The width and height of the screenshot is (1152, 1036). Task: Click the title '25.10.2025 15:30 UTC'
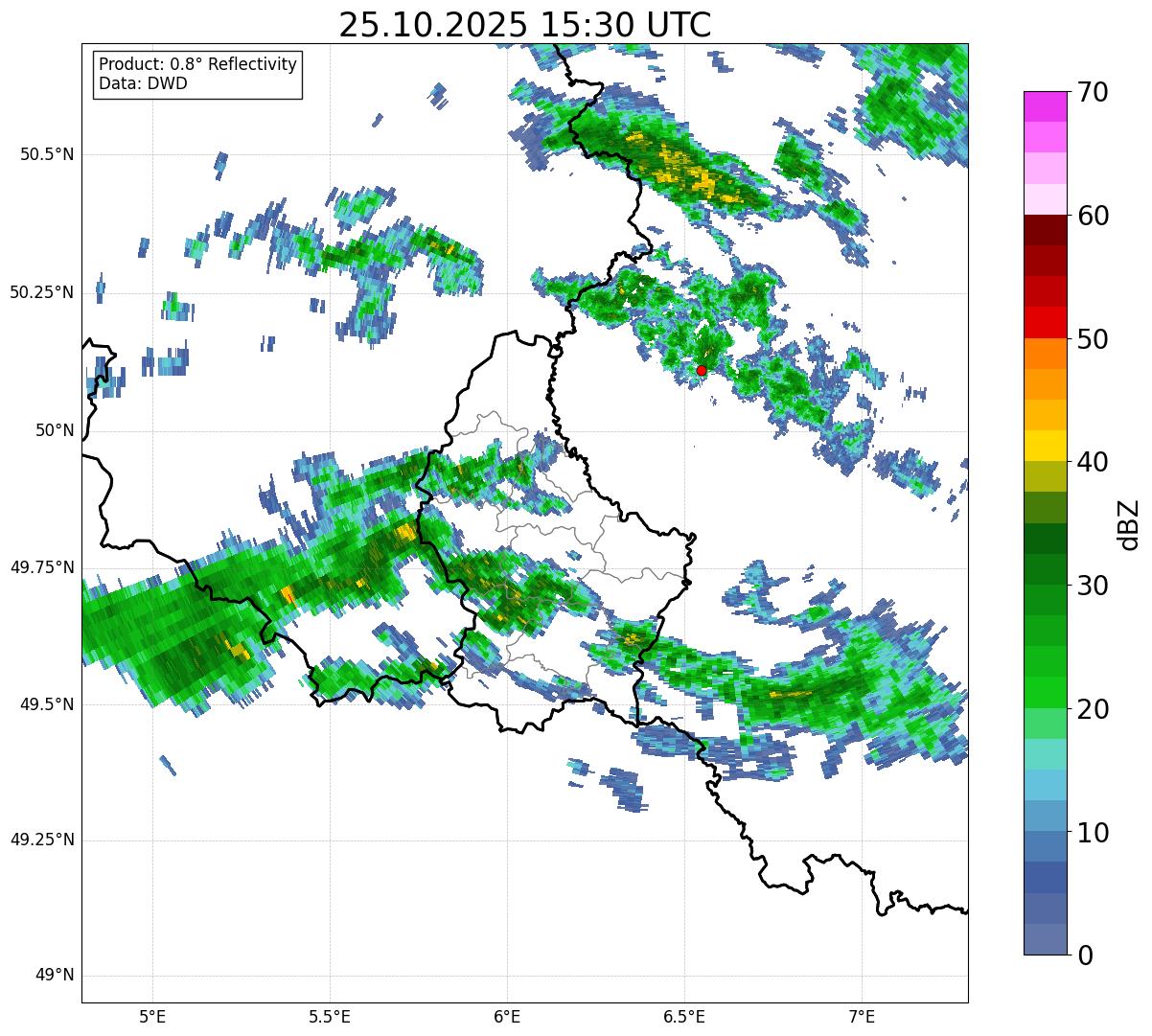tap(525, 25)
